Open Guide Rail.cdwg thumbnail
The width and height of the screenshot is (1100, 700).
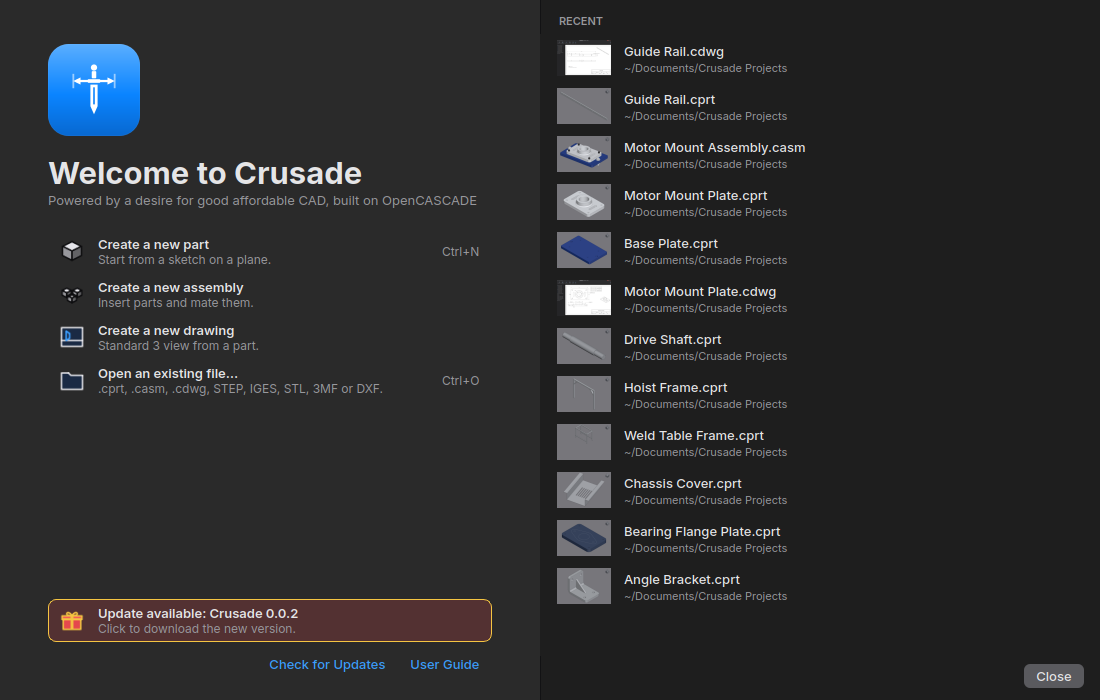[x=584, y=58]
